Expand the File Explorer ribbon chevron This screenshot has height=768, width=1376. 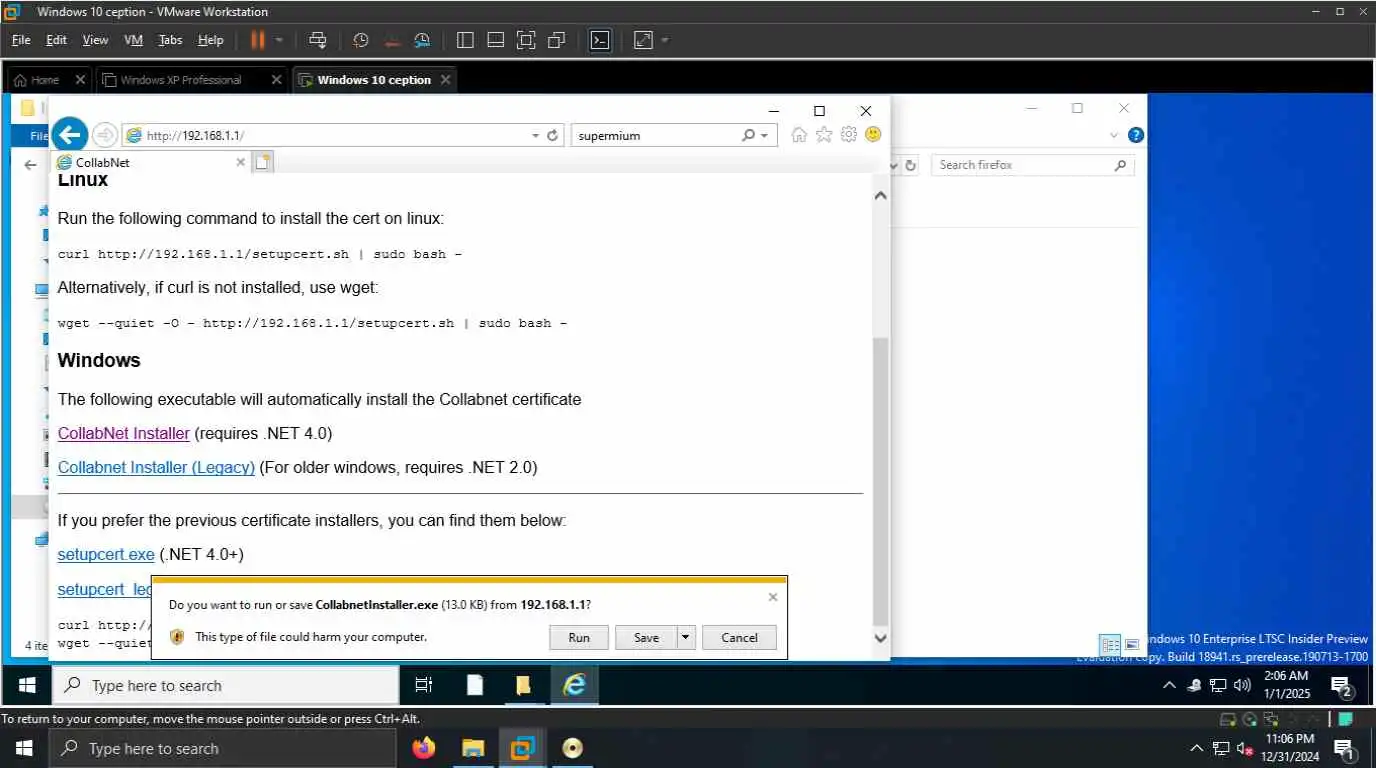[x=1114, y=135]
